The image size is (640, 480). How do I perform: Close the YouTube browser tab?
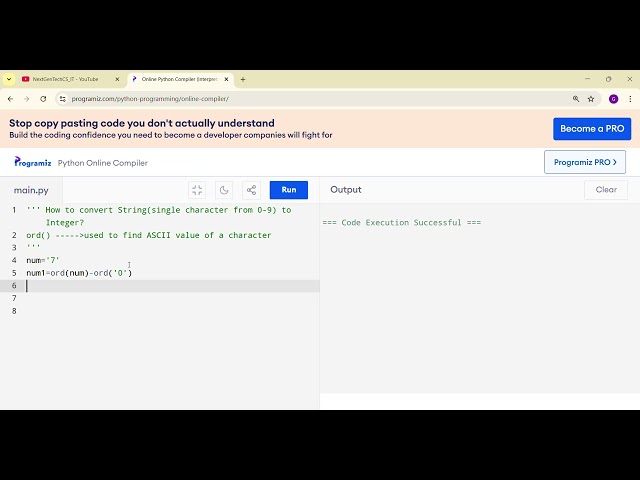pyautogui.click(x=117, y=79)
